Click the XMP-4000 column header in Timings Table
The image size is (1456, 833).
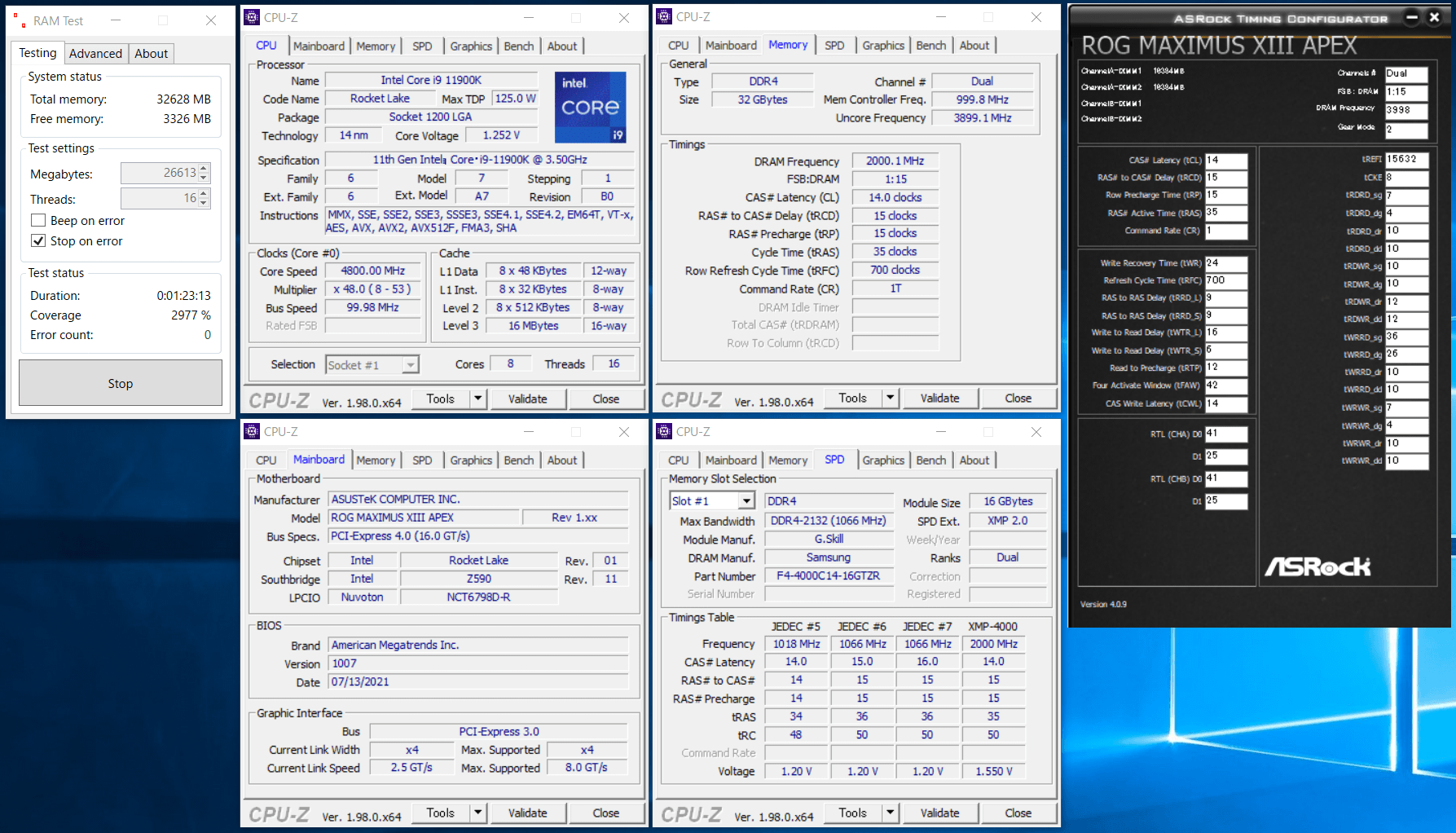tap(992, 626)
